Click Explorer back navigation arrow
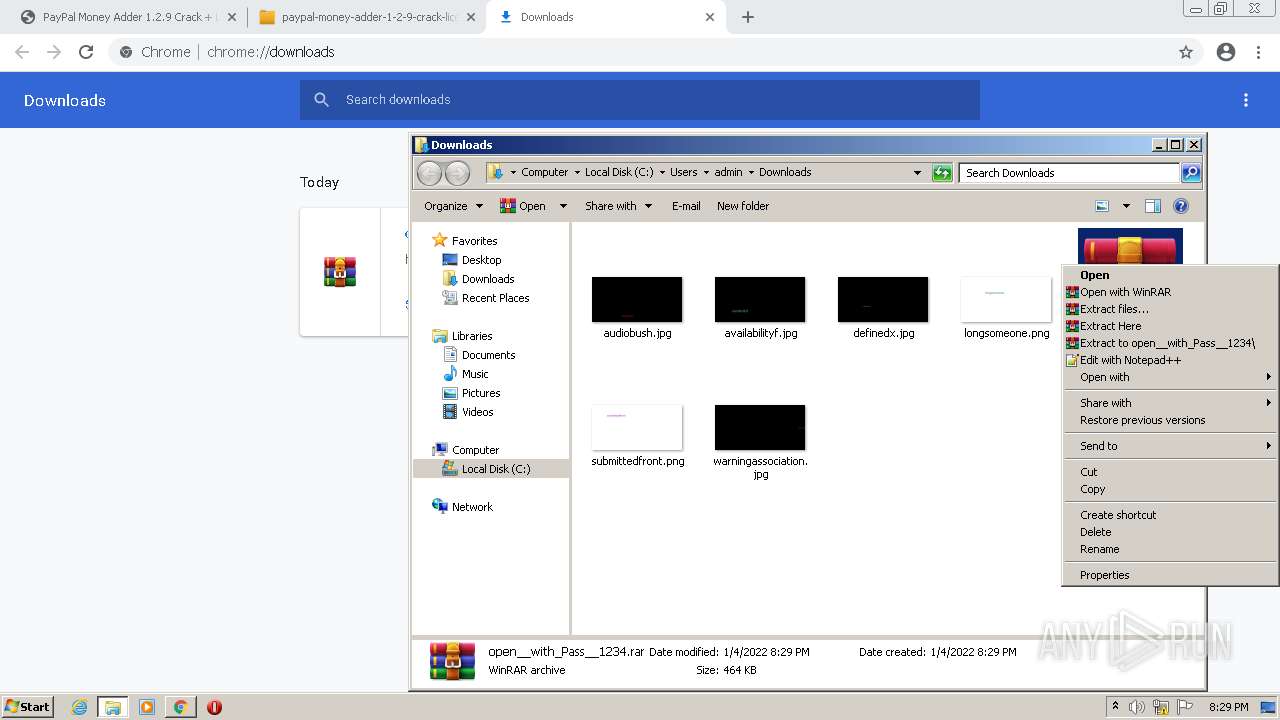This screenshot has height=720, width=1280. (429, 172)
